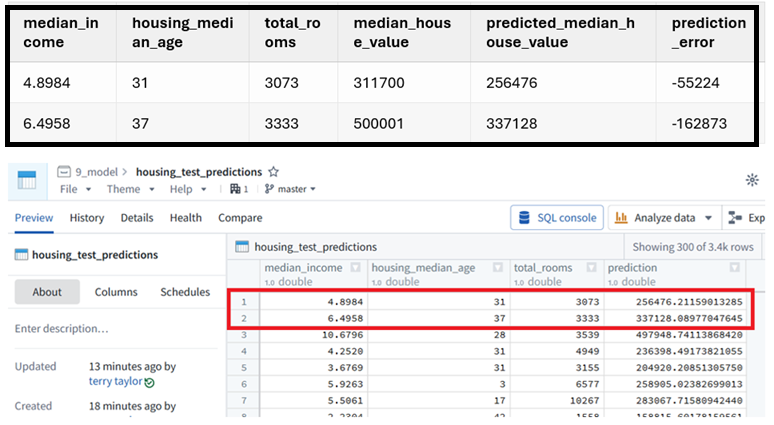
Task: Open the File menu dropdown
Action: (75, 189)
